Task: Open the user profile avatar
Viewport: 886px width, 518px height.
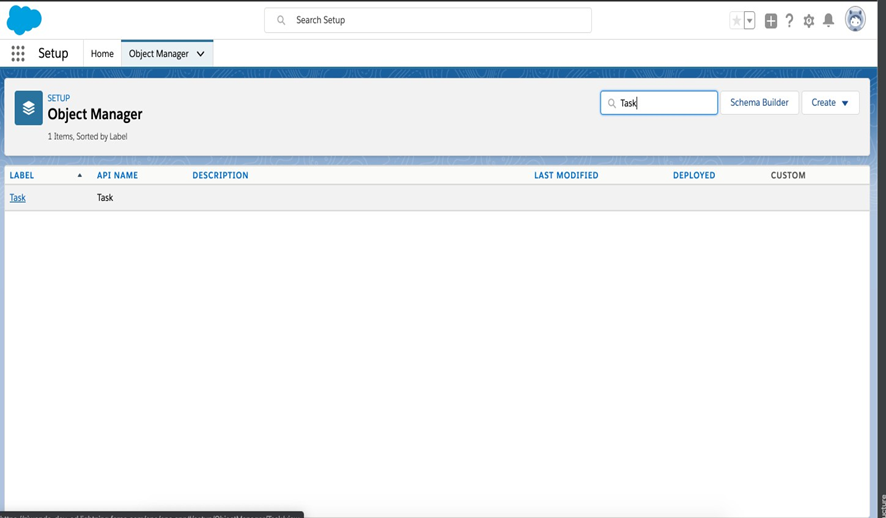Action: click(x=855, y=20)
